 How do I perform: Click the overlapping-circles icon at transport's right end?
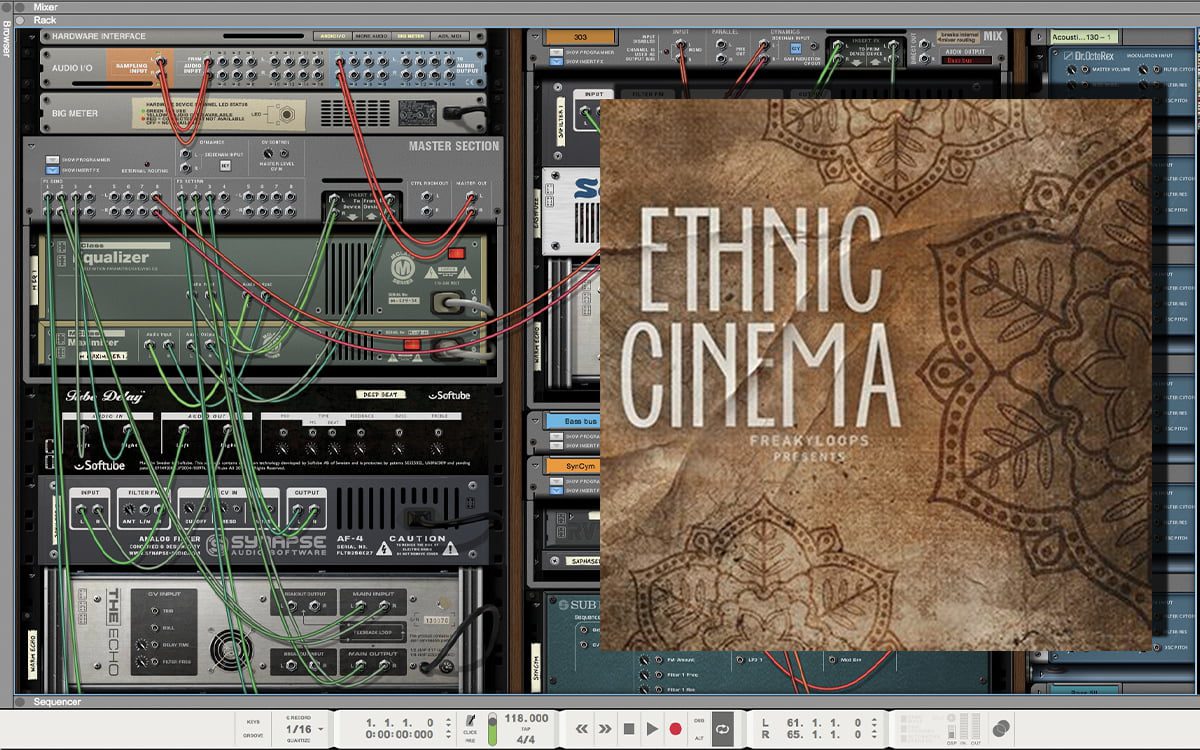pos(1001,728)
